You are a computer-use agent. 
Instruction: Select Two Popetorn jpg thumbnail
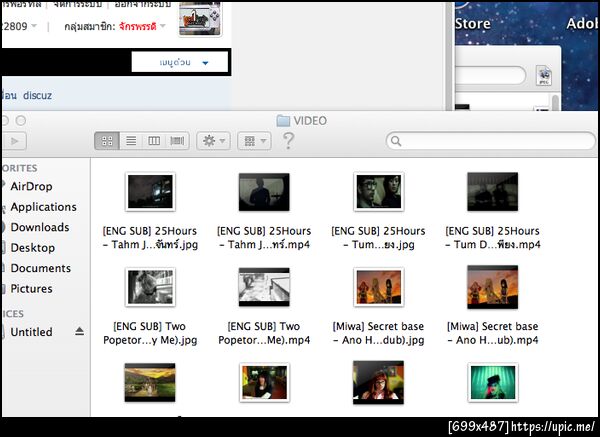[x=150, y=287]
